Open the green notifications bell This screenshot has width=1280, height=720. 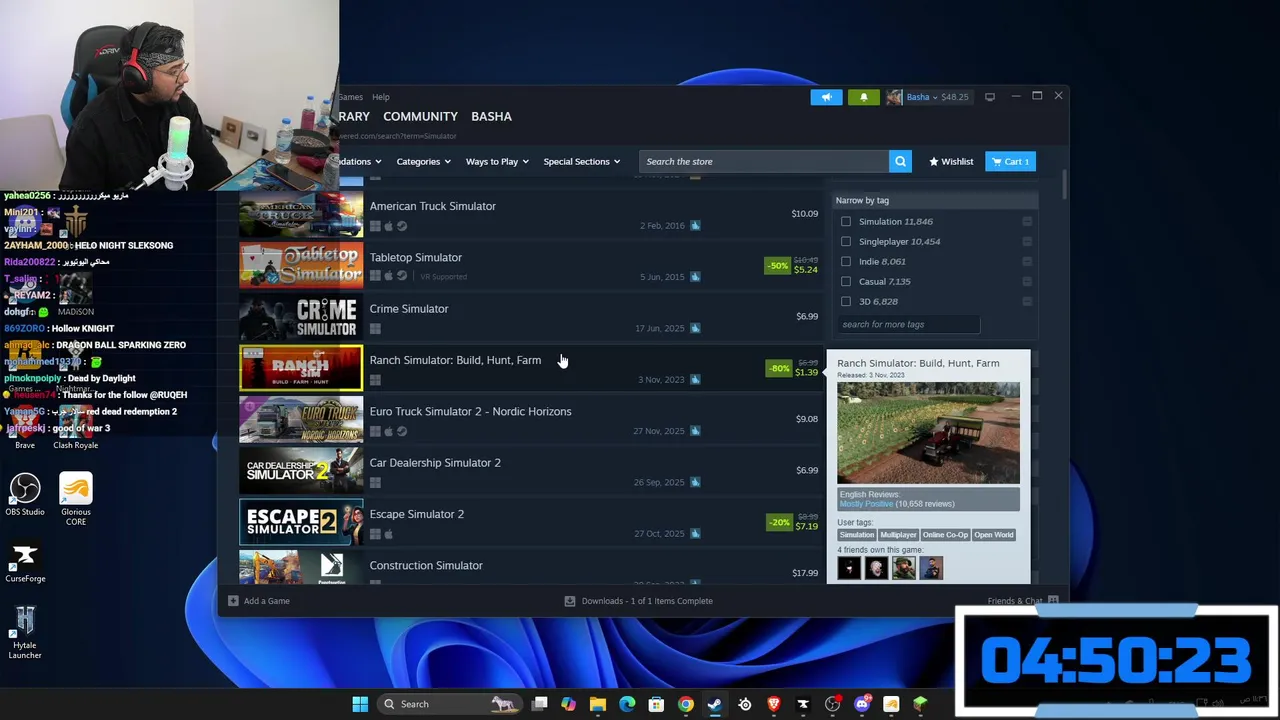pyautogui.click(x=864, y=97)
